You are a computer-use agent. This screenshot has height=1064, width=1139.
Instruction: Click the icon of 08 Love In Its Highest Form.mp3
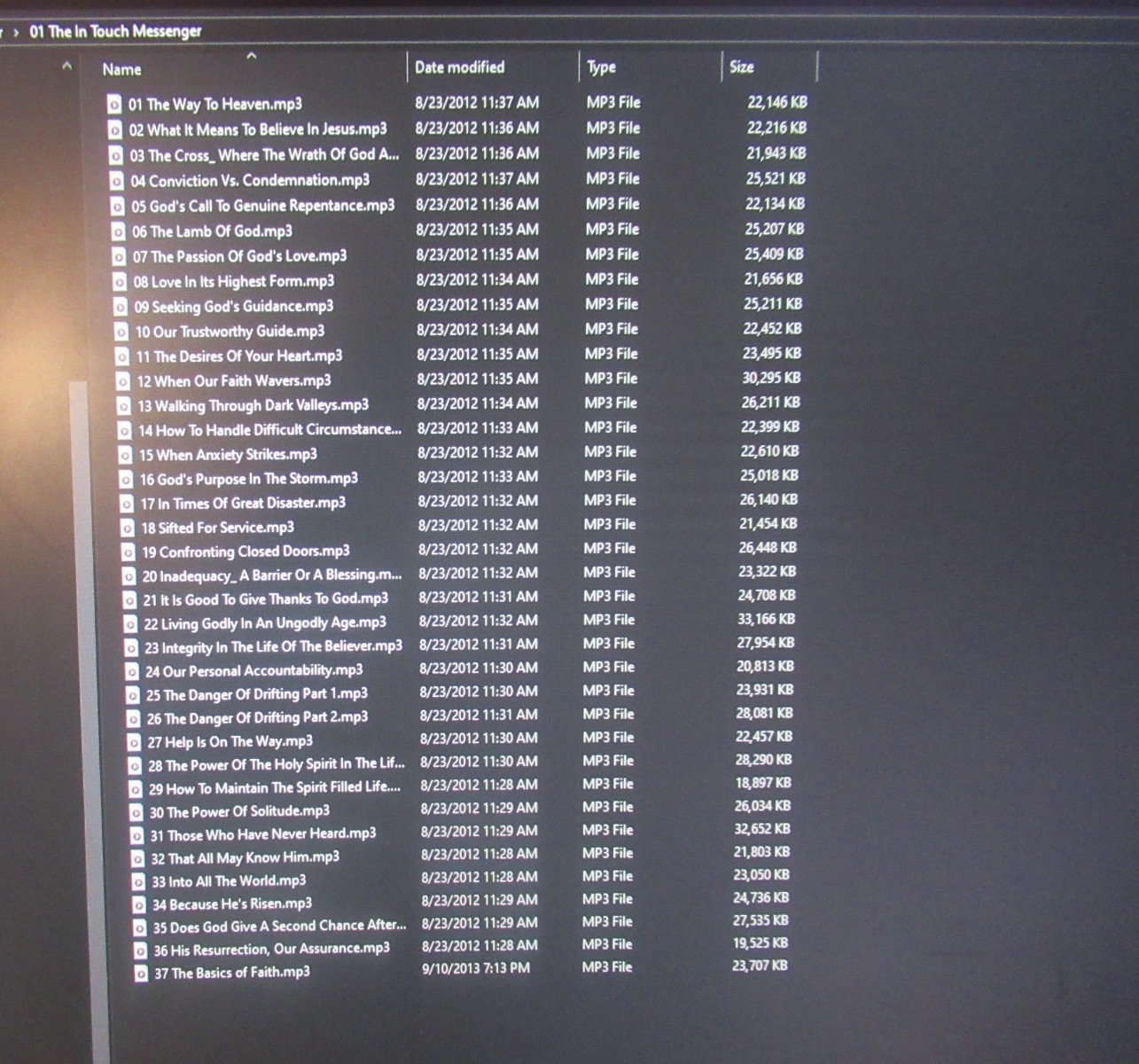120,282
